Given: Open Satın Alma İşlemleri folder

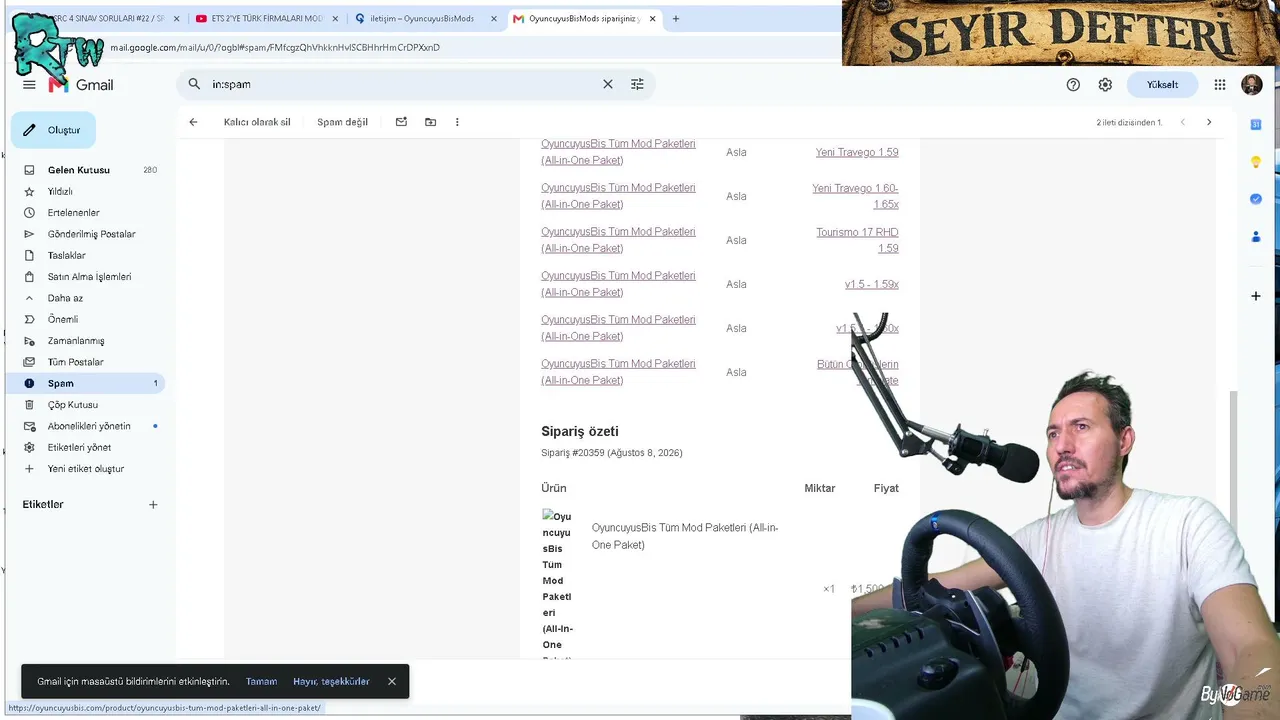Looking at the screenshot, I should (90, 277).
